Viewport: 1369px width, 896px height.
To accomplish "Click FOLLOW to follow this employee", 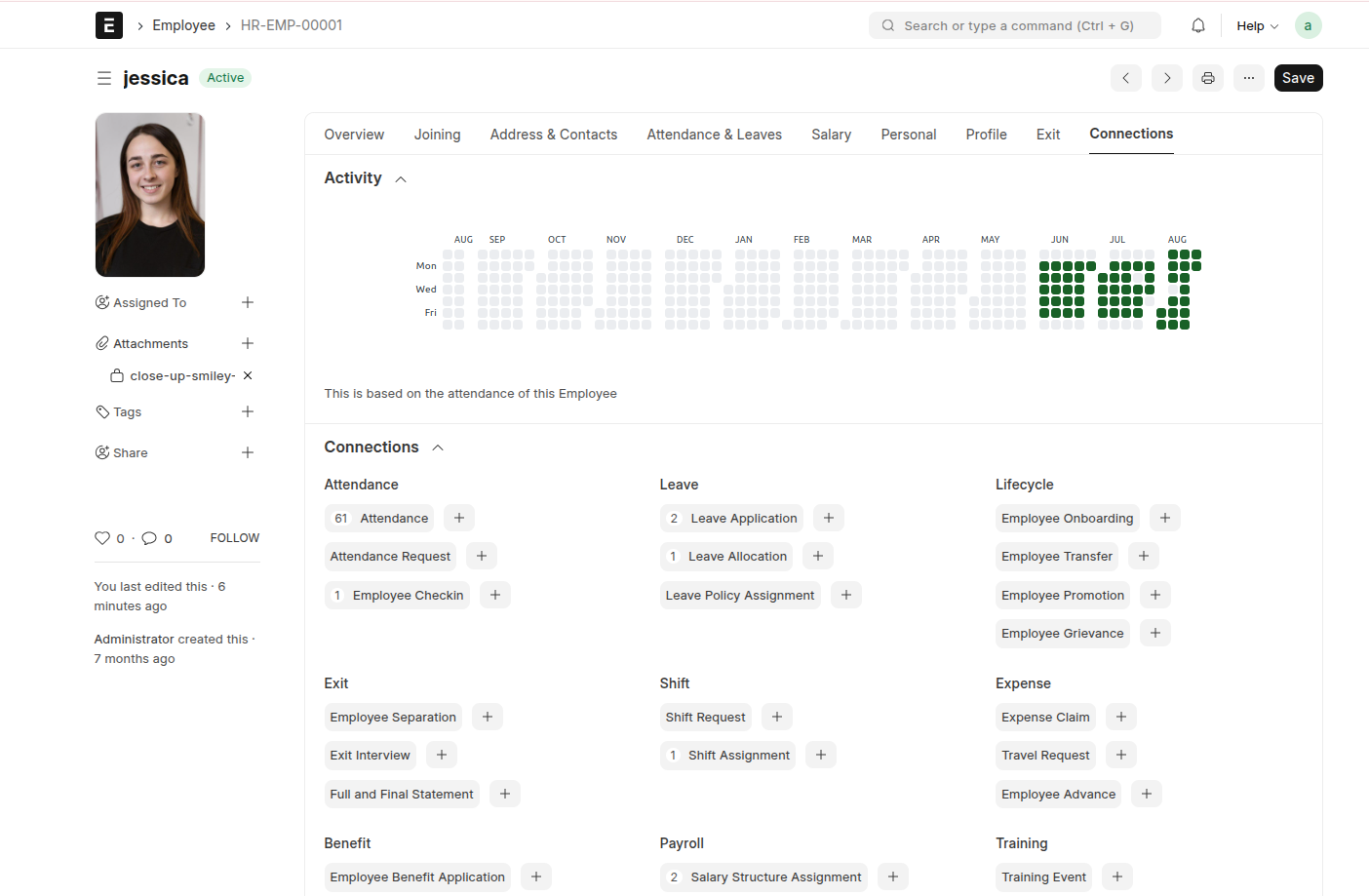I will pos(234,538).
